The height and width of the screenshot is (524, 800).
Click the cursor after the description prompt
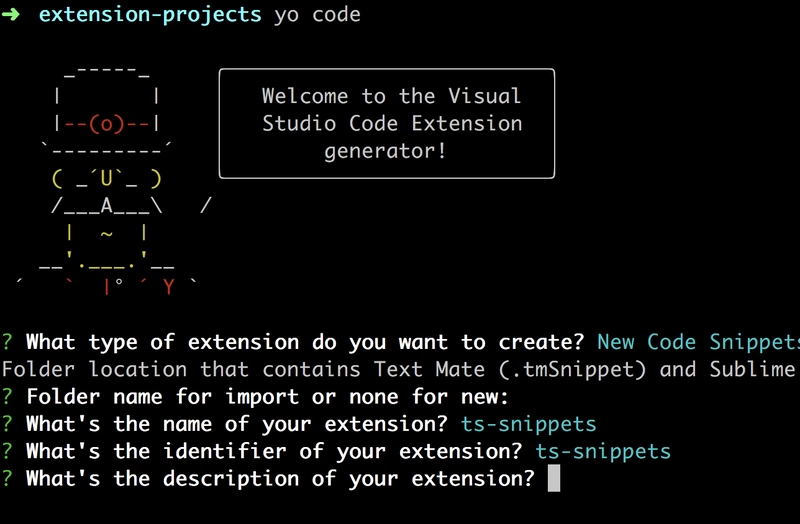click(554, 479)
